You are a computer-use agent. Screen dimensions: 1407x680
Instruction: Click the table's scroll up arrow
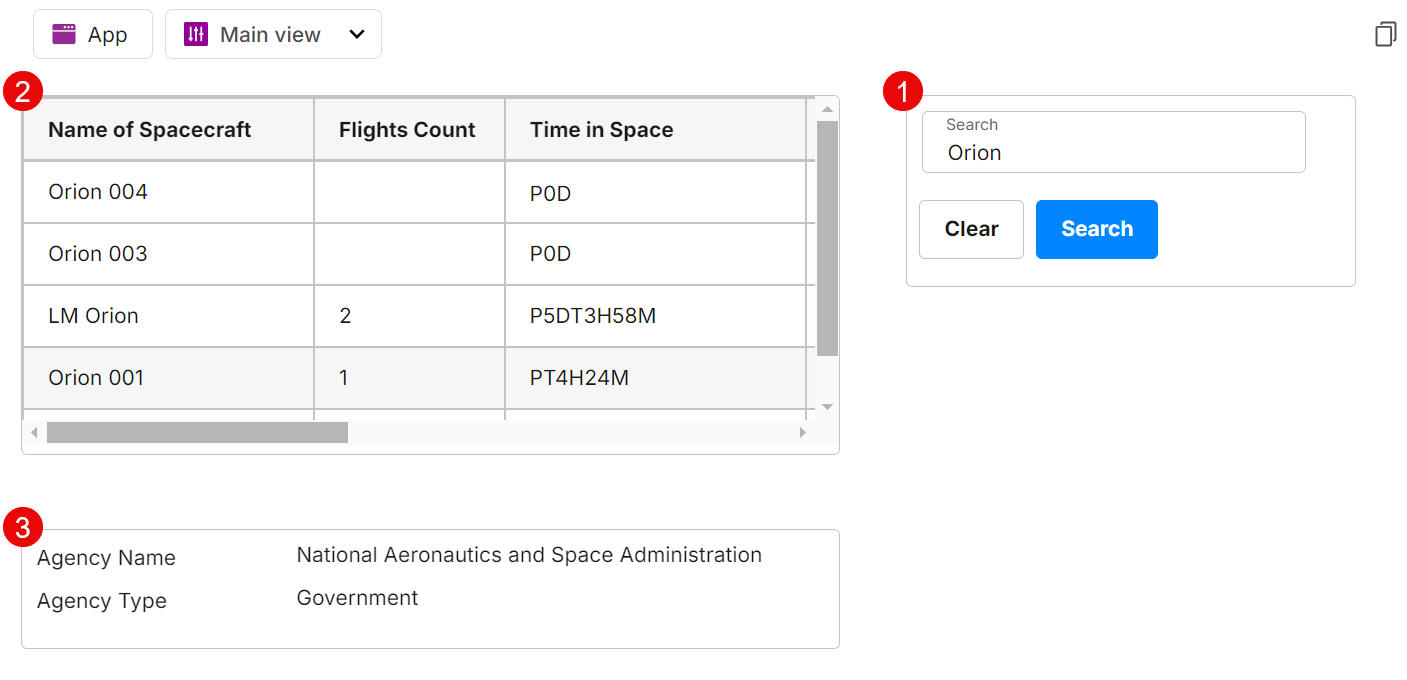(827, 109)
